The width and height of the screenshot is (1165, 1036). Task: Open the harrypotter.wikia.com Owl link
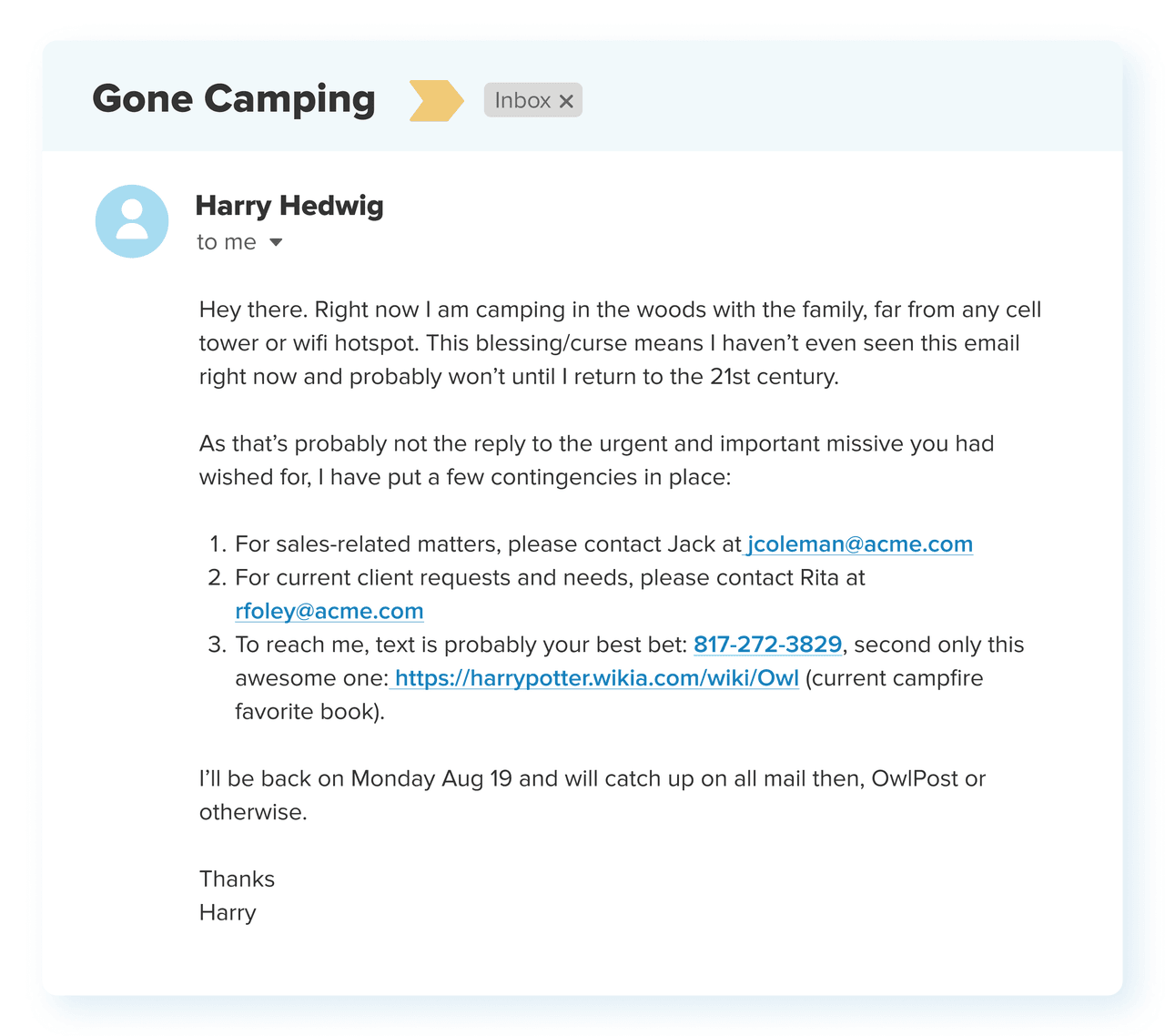tap(596, 678)
